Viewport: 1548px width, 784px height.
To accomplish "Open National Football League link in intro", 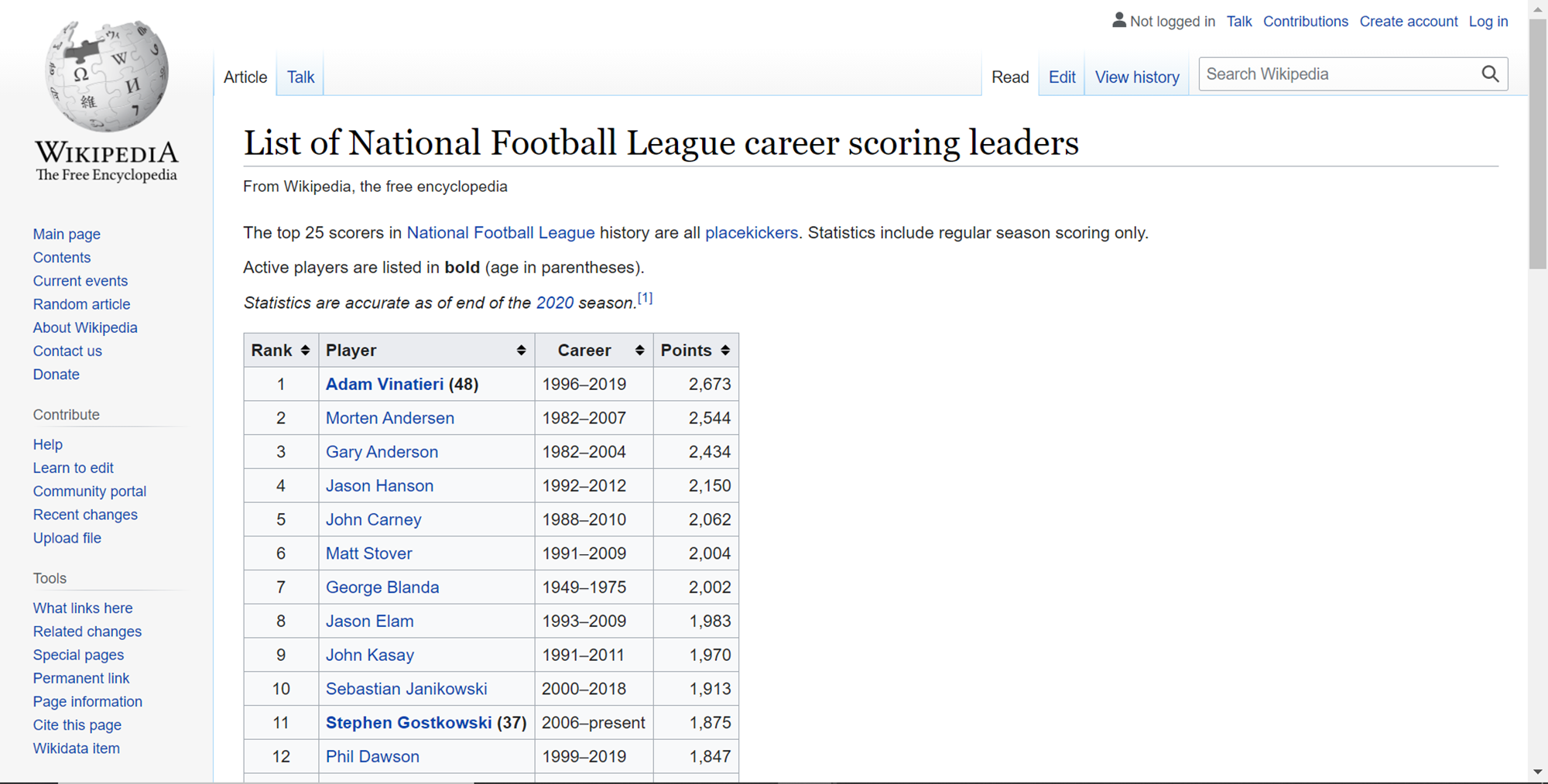I will (501, 233).
